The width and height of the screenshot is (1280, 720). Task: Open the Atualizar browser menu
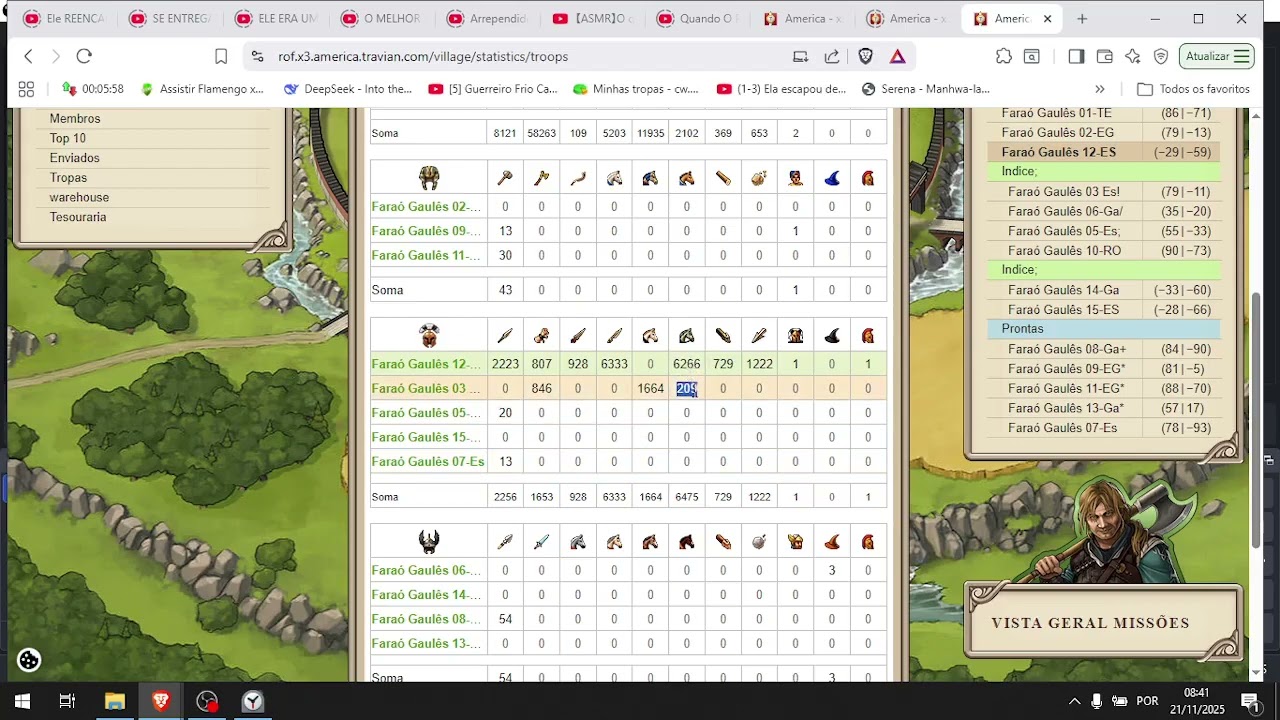coord(1216,57)
